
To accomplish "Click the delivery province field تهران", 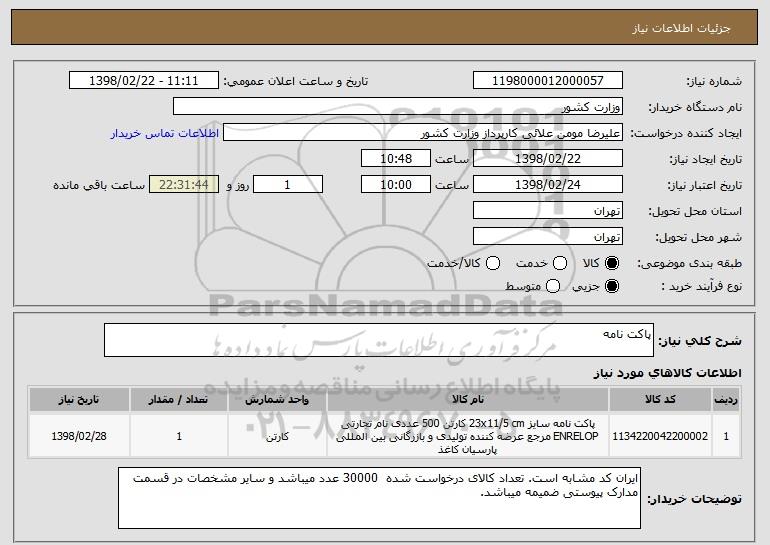I will (x=548, y=211).
